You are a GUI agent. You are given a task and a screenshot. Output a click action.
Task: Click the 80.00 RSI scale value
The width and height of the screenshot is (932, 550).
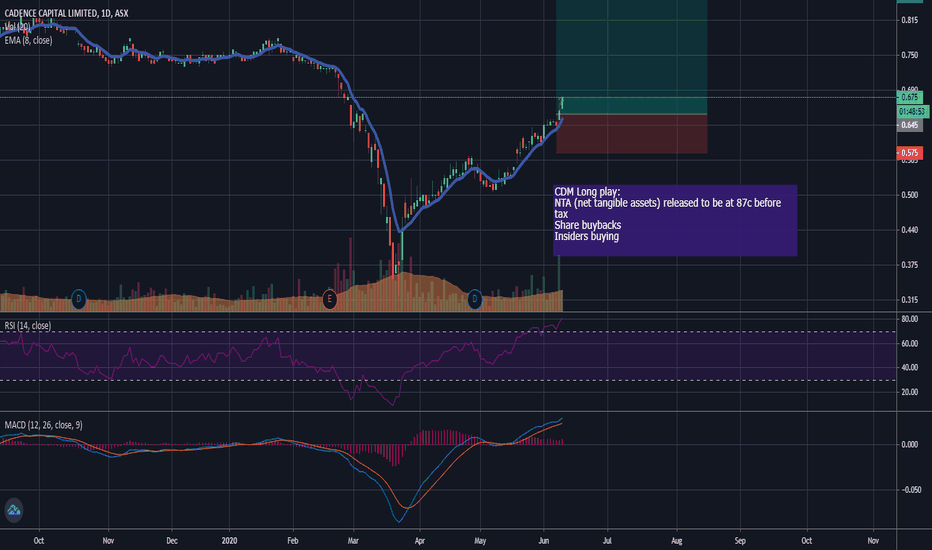pos(909,319)
